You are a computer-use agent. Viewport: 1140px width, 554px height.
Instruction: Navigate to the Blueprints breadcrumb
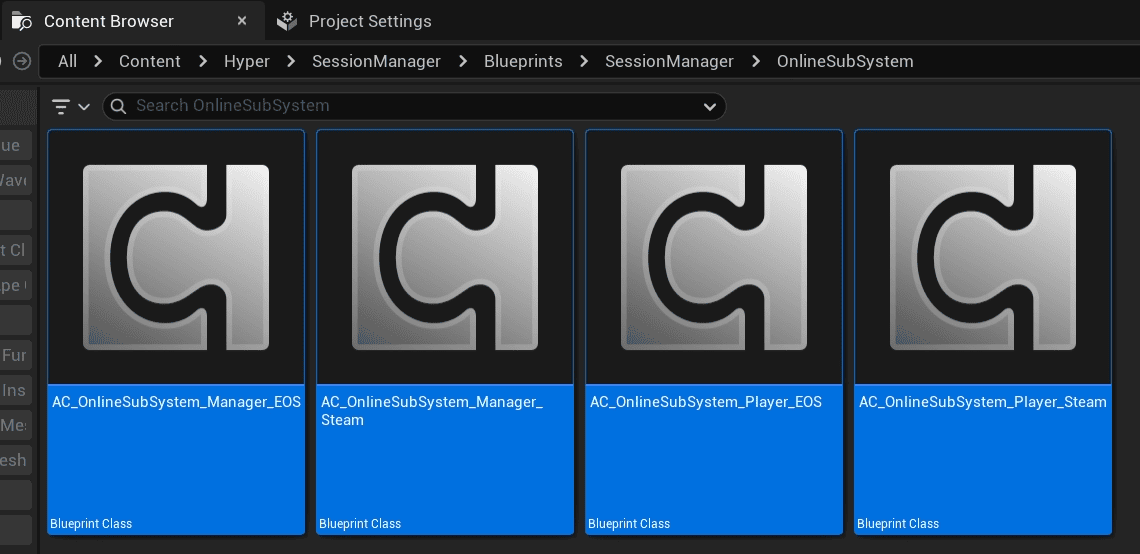[523, 61]
